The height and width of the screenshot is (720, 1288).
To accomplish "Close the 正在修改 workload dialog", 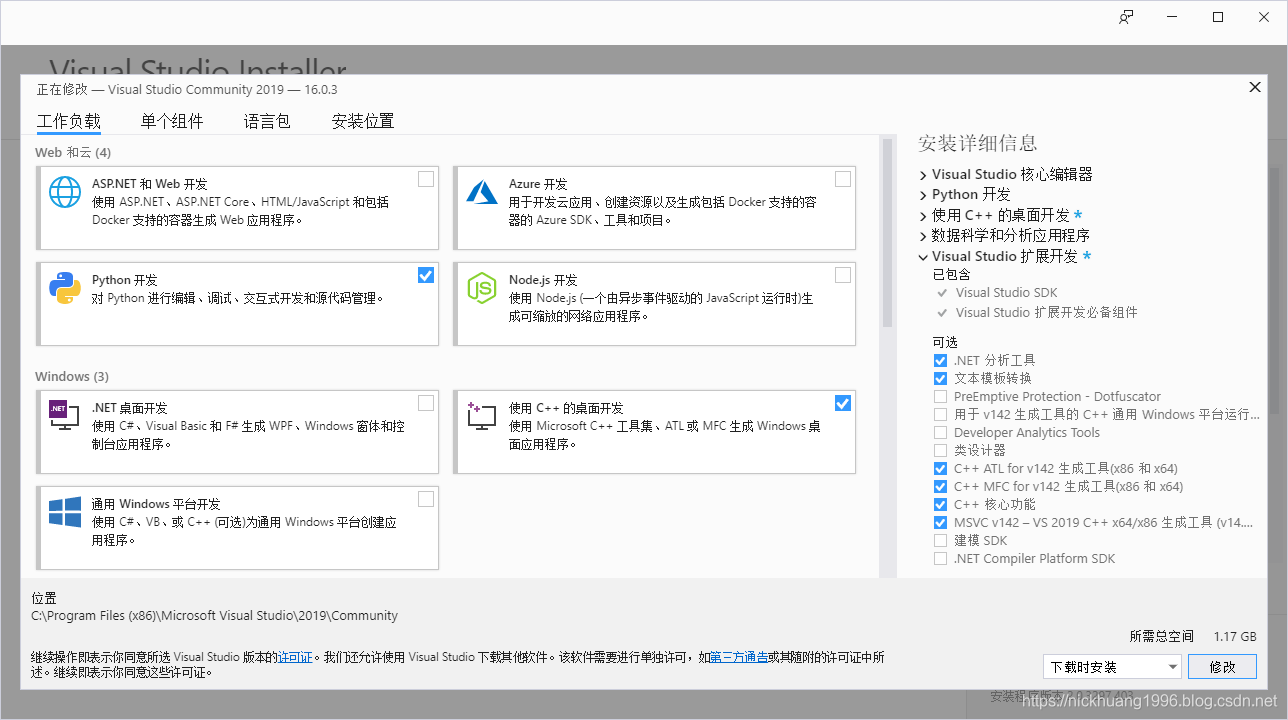I will tap(1255, 87).
